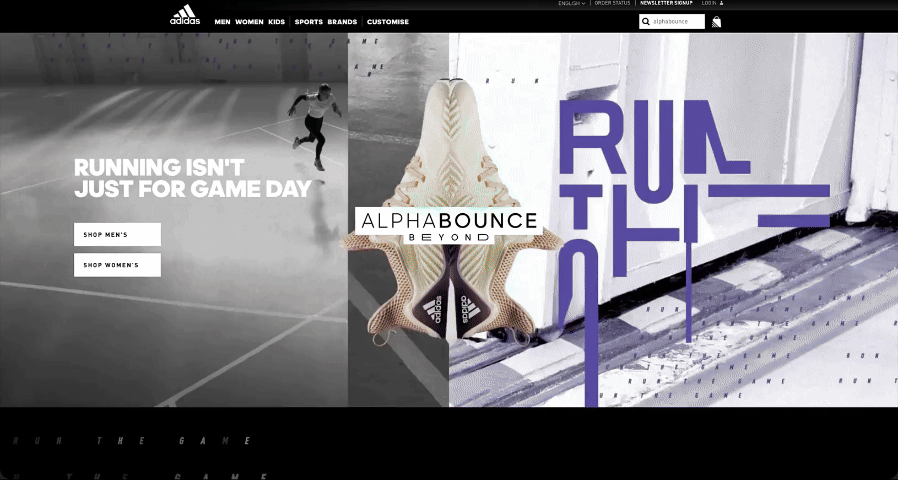The width and height of the screenshot is (898, 480).
Task: Click the Alphabounce shoe image
Action: (x=450, y=212)
